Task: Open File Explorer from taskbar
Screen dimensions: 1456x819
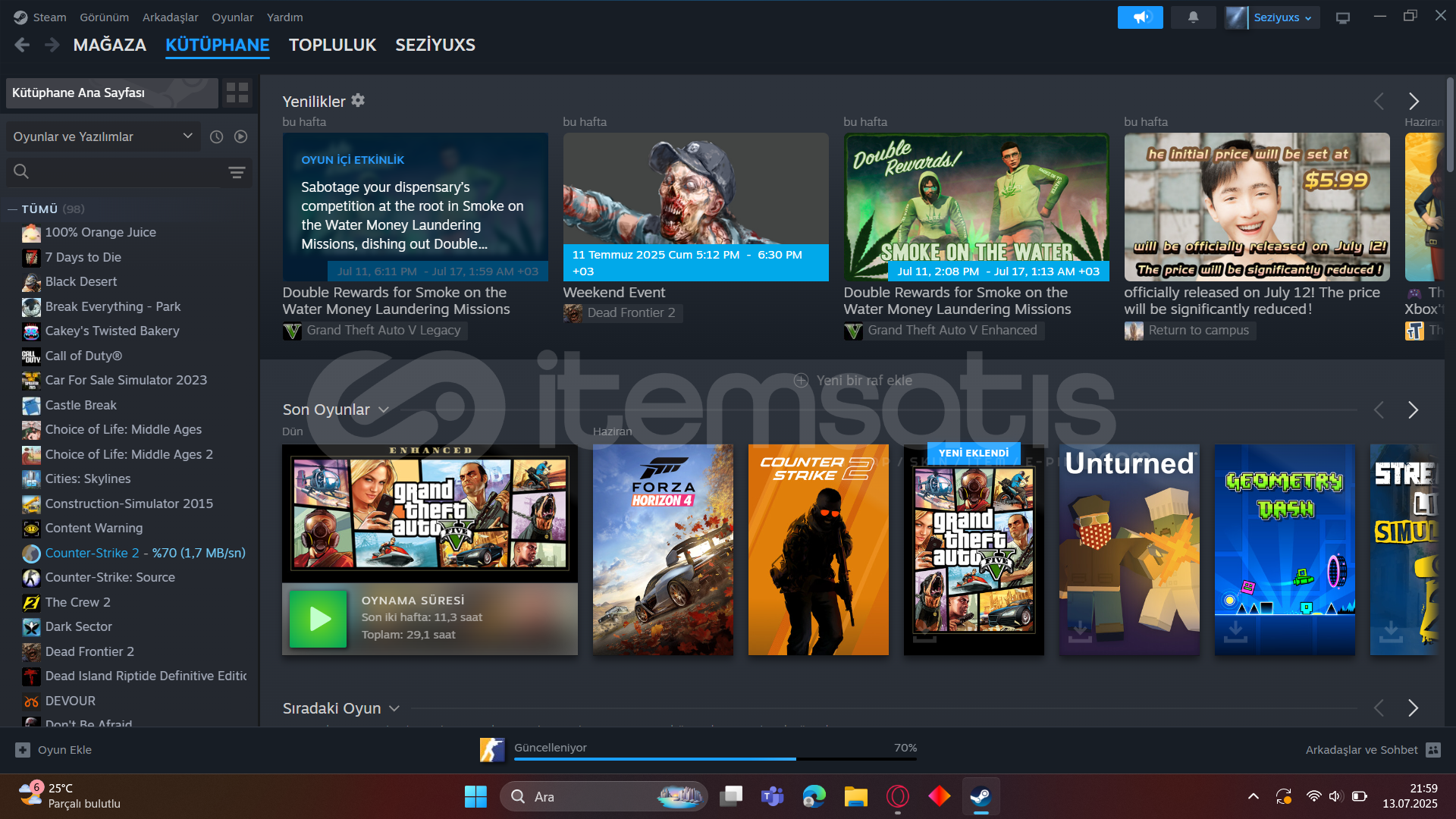Action: (856, 797)
